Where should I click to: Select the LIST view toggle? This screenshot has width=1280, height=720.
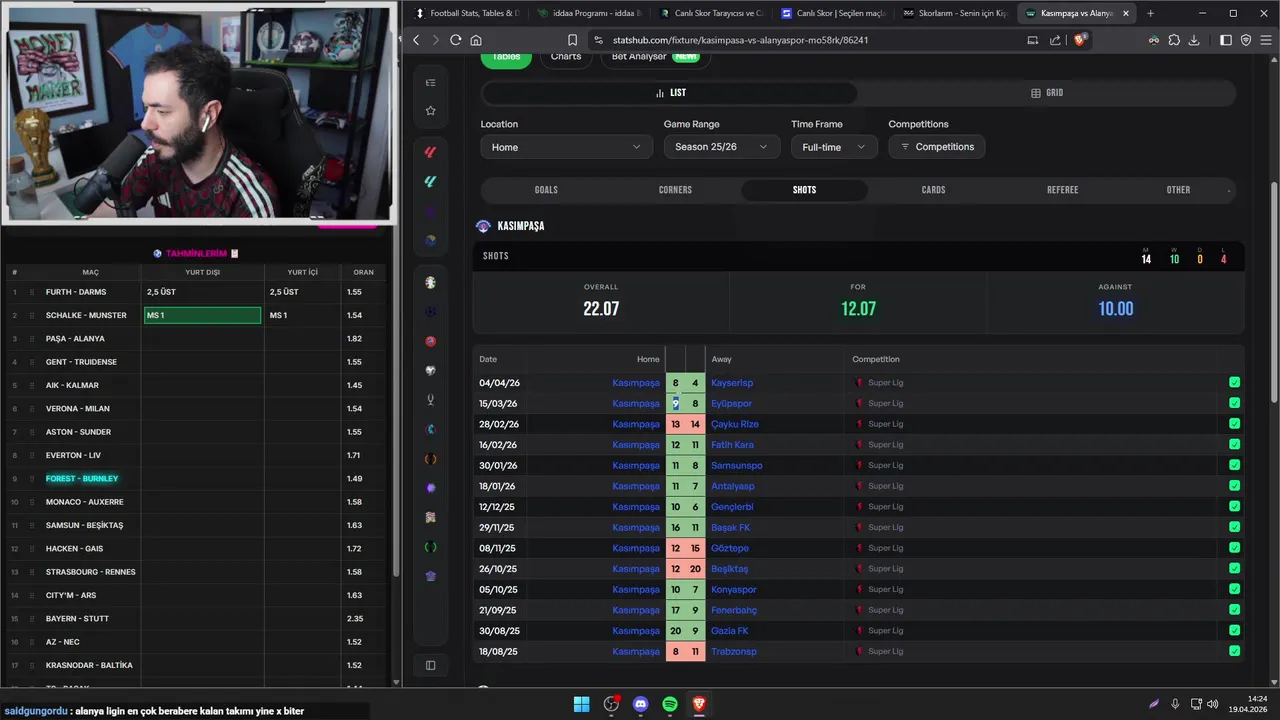click(x=670, y=93)
